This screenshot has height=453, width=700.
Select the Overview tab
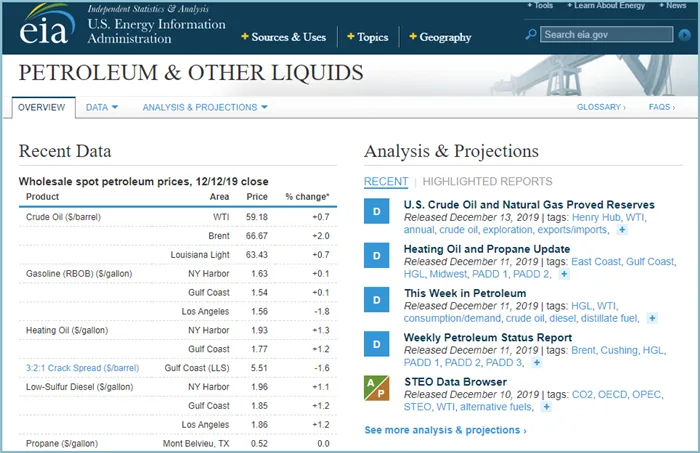pyautogui.click(x=41, y=107)
